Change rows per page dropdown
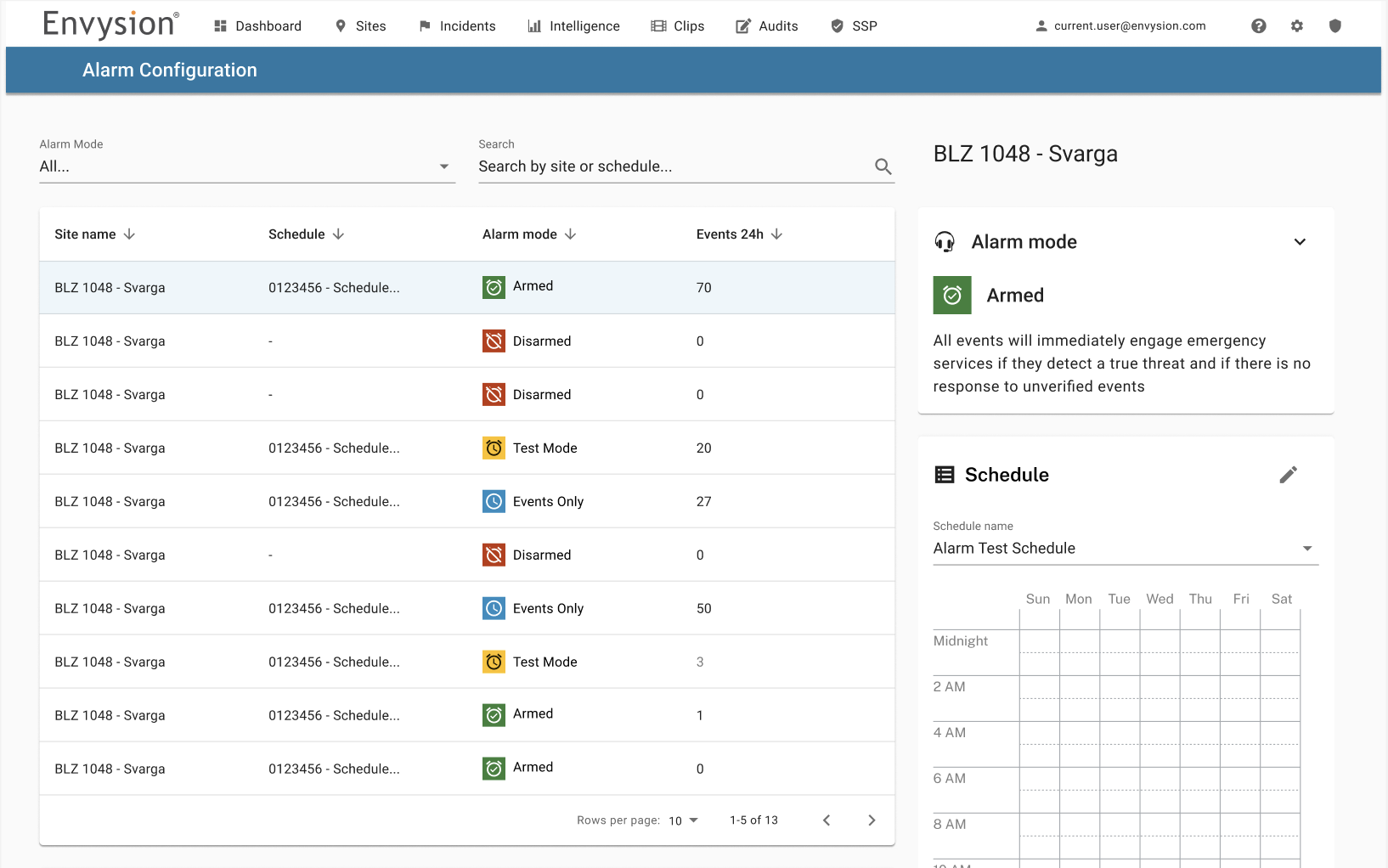This screenshot has width=1388, height=868. (x=684, y=820)
